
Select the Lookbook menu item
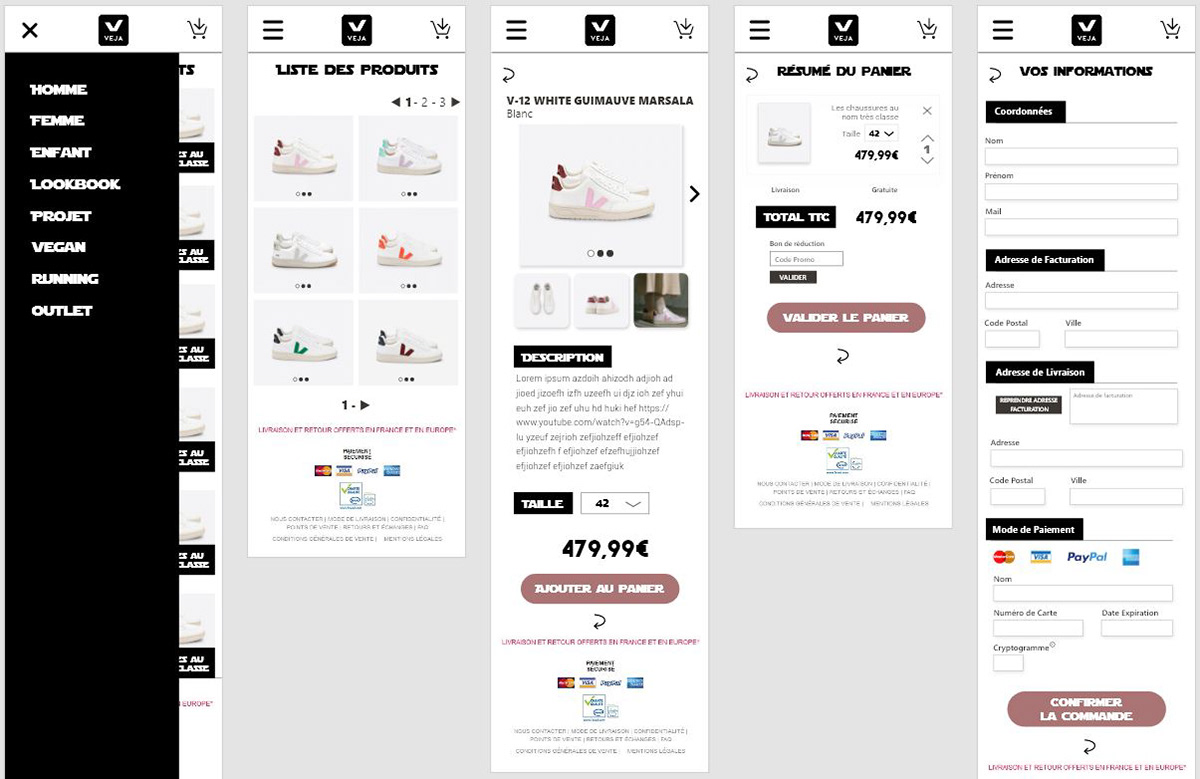click(x=76, y=184)
